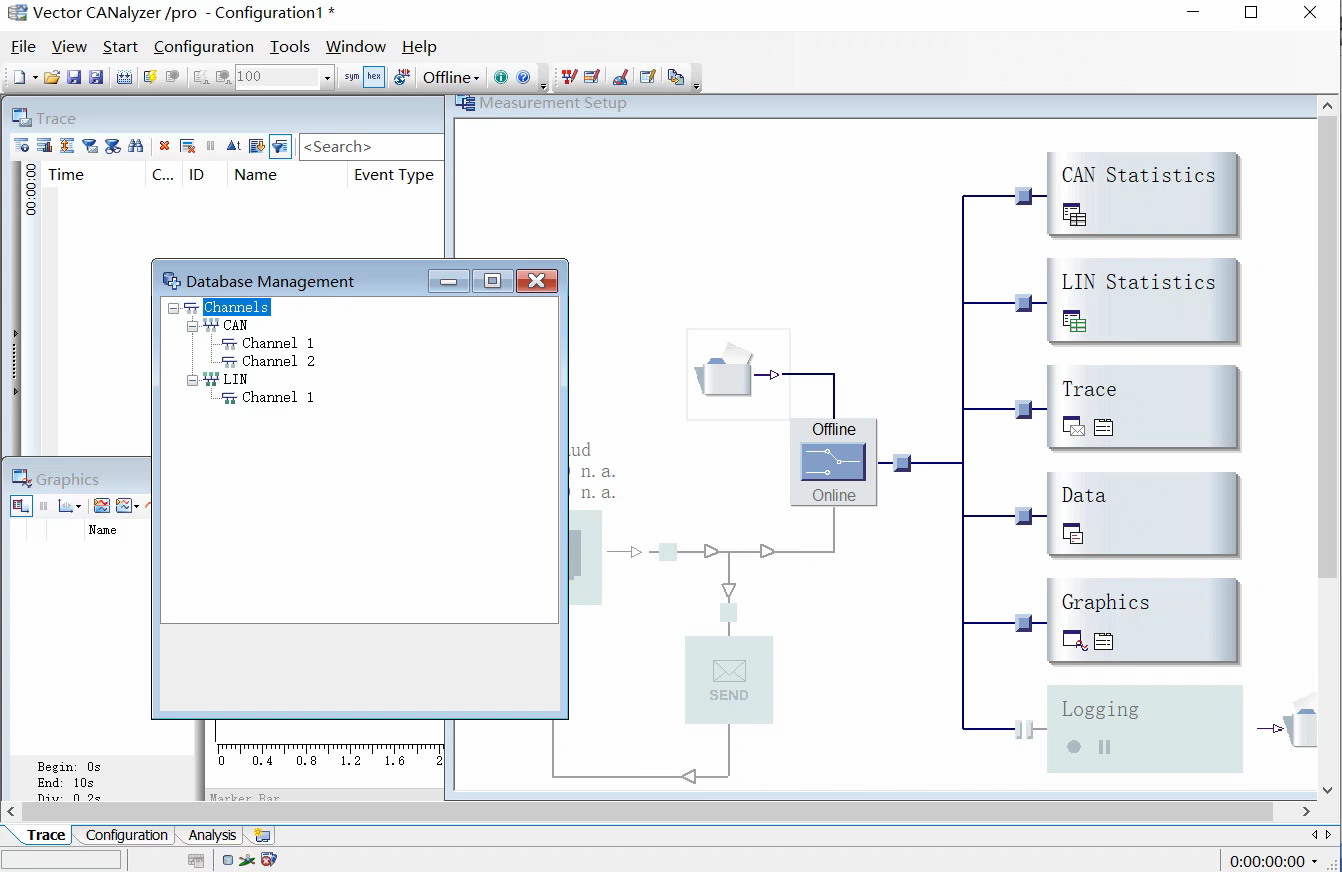Open configuration with the folder icon
Image resolution: width=1342 pixels, height=872 pixels.
pyautogui.click(x=52, y=77)
